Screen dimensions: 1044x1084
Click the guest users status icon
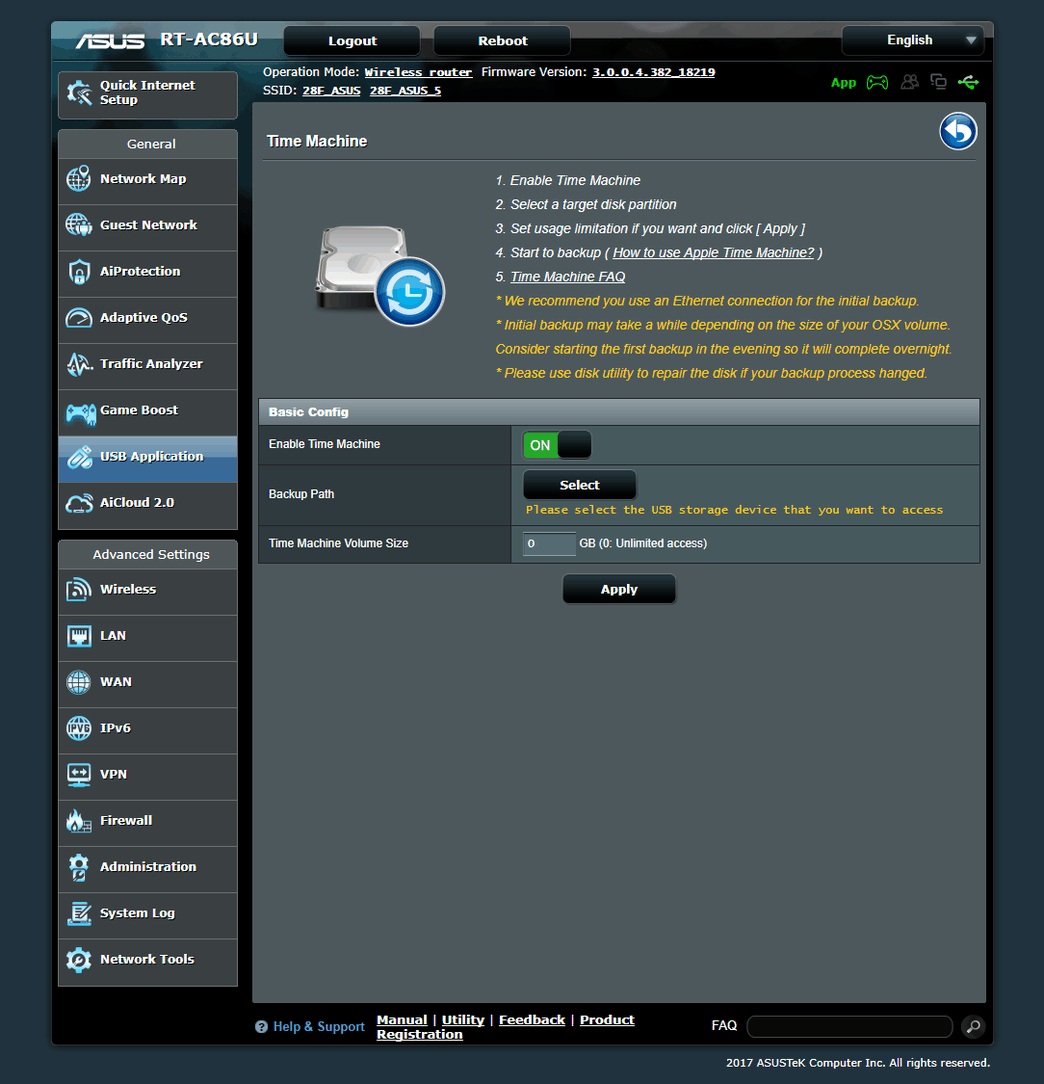click(x=910, y=82)
